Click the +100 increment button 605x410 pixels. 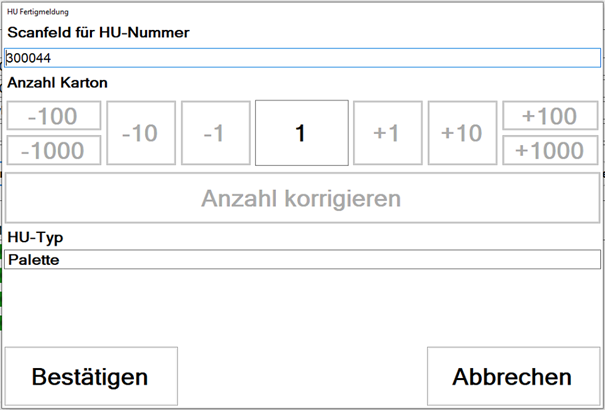pyautogui.click(x=550, y=116)
